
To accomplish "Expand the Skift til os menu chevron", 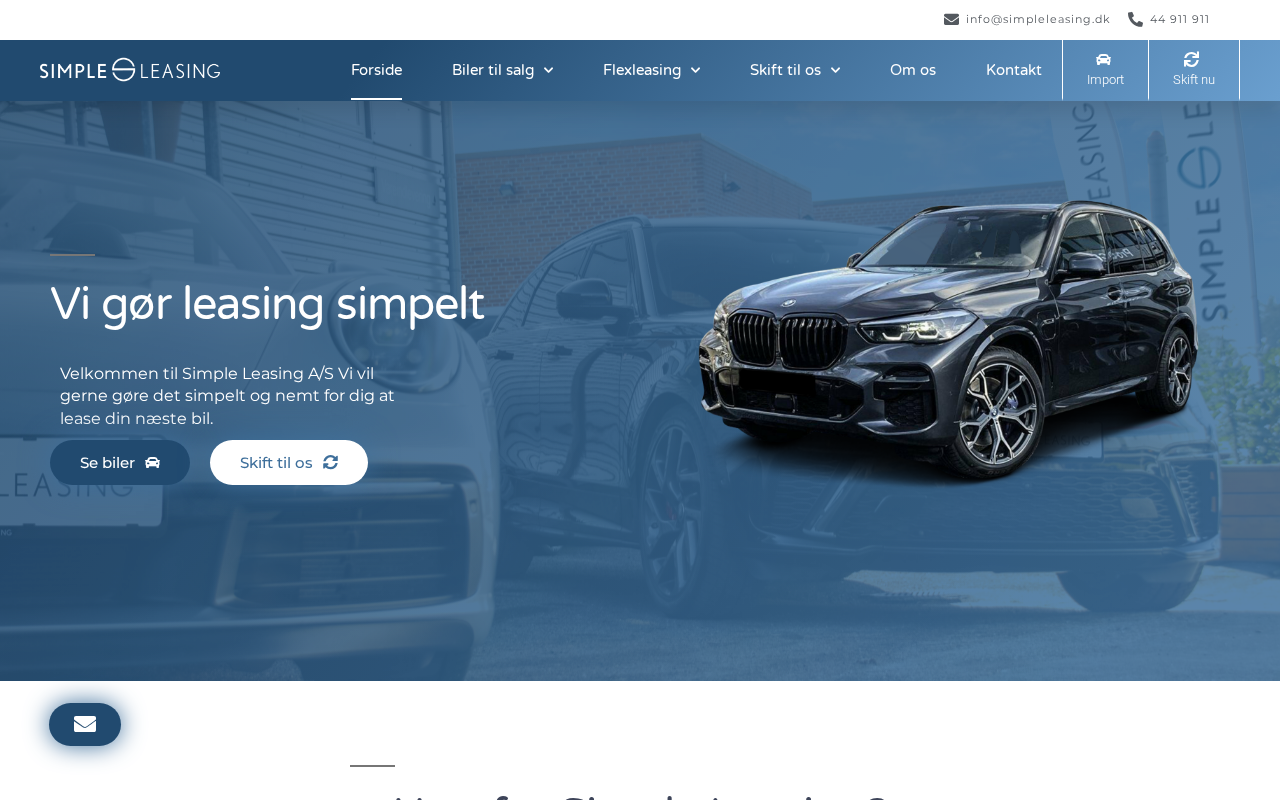I will point(835,70).
